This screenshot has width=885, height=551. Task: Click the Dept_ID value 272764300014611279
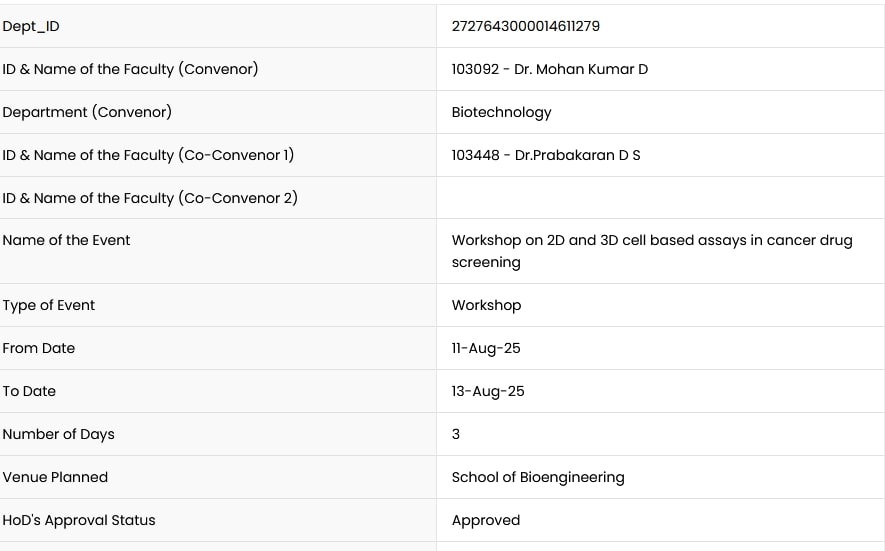tap(525, 26)
